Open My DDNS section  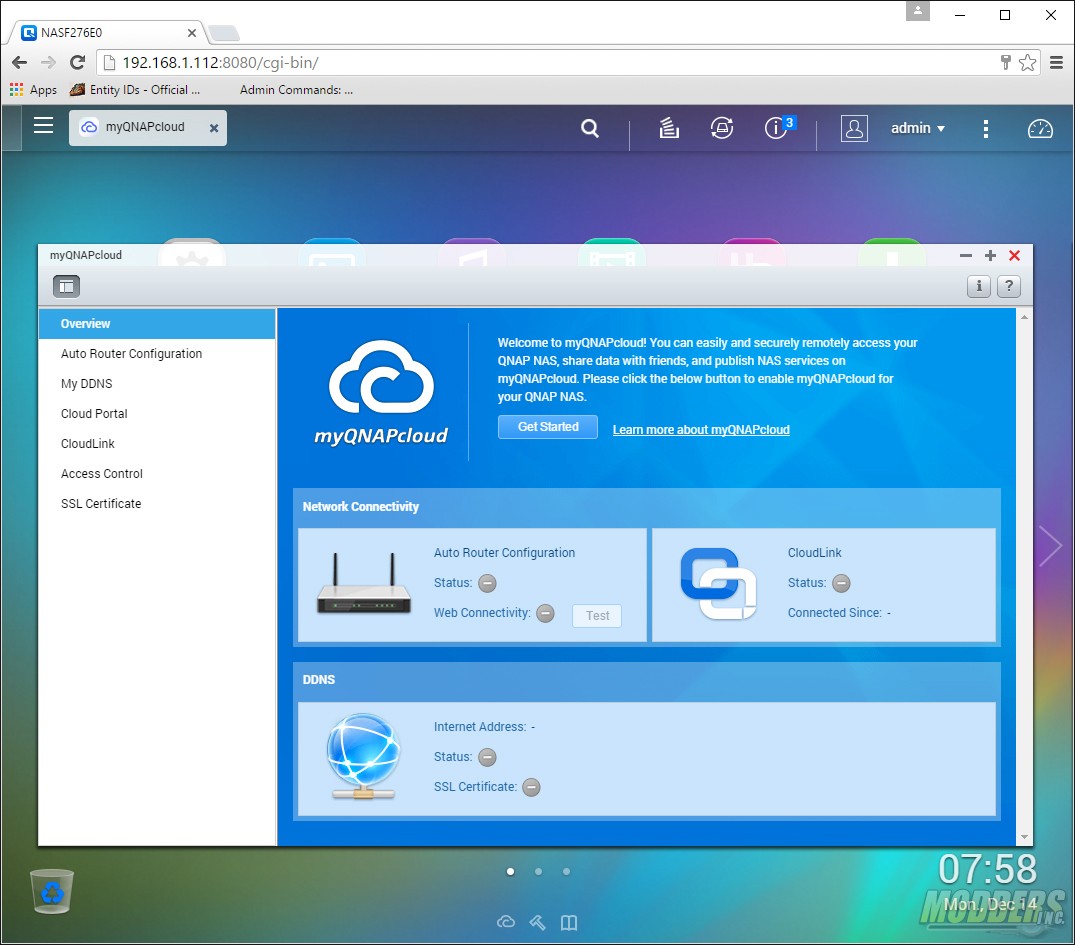point(157,384)
